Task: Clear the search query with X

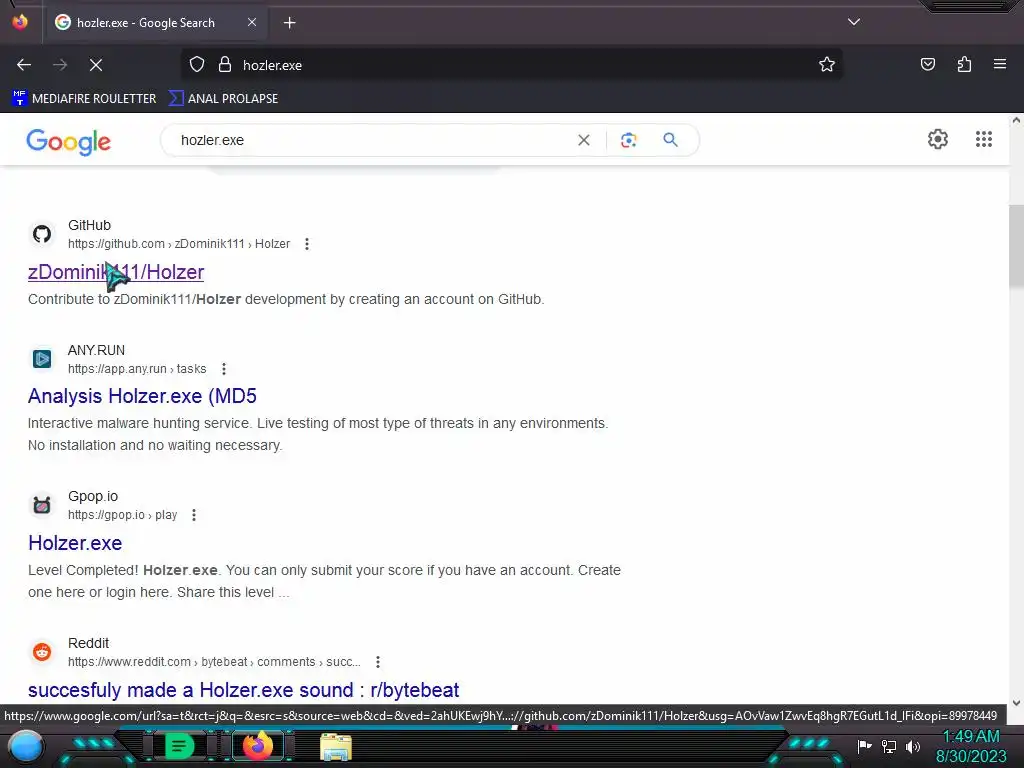Action: 584,140
